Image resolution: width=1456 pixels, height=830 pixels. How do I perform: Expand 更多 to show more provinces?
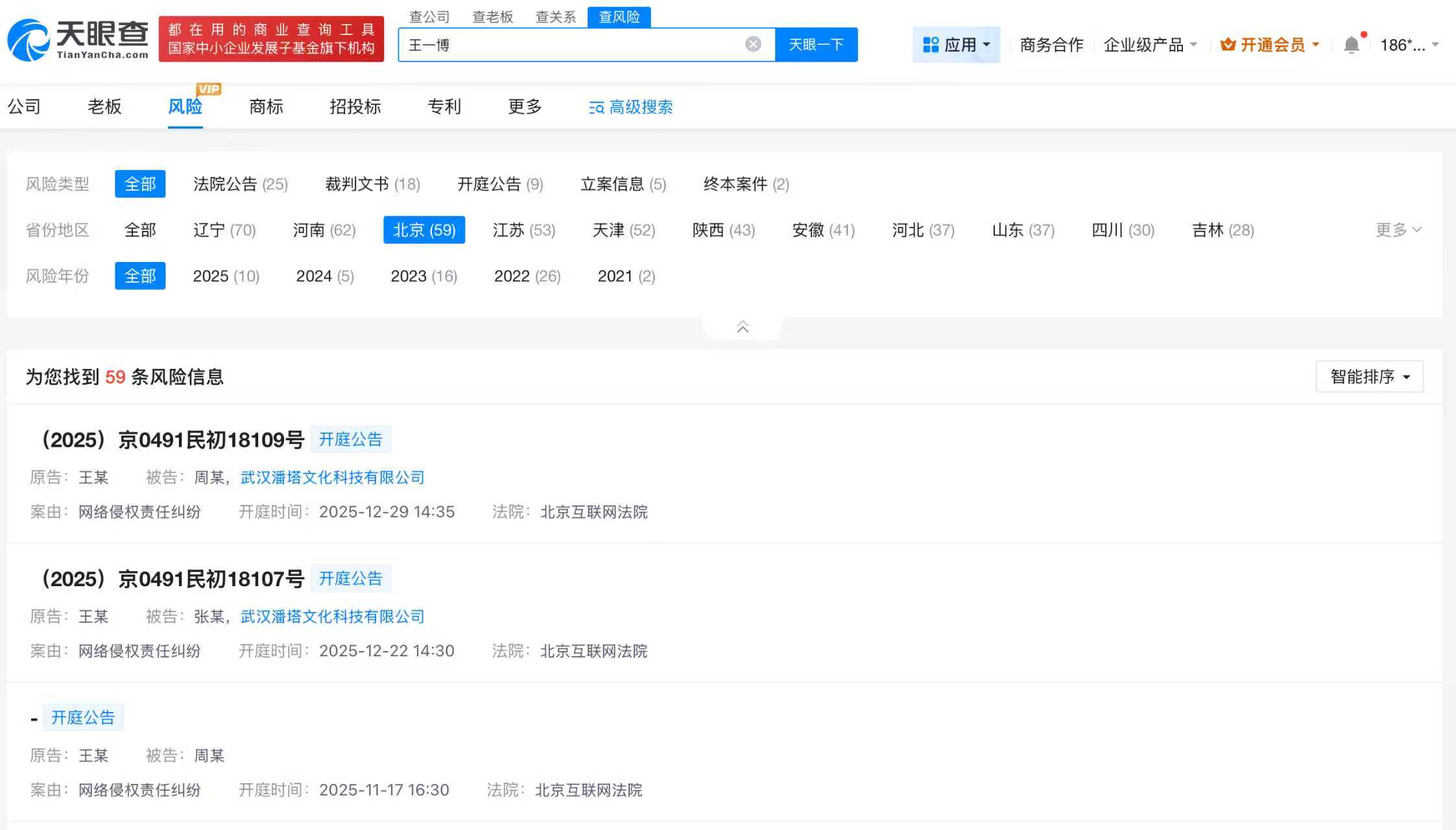tap(1398, 230)
